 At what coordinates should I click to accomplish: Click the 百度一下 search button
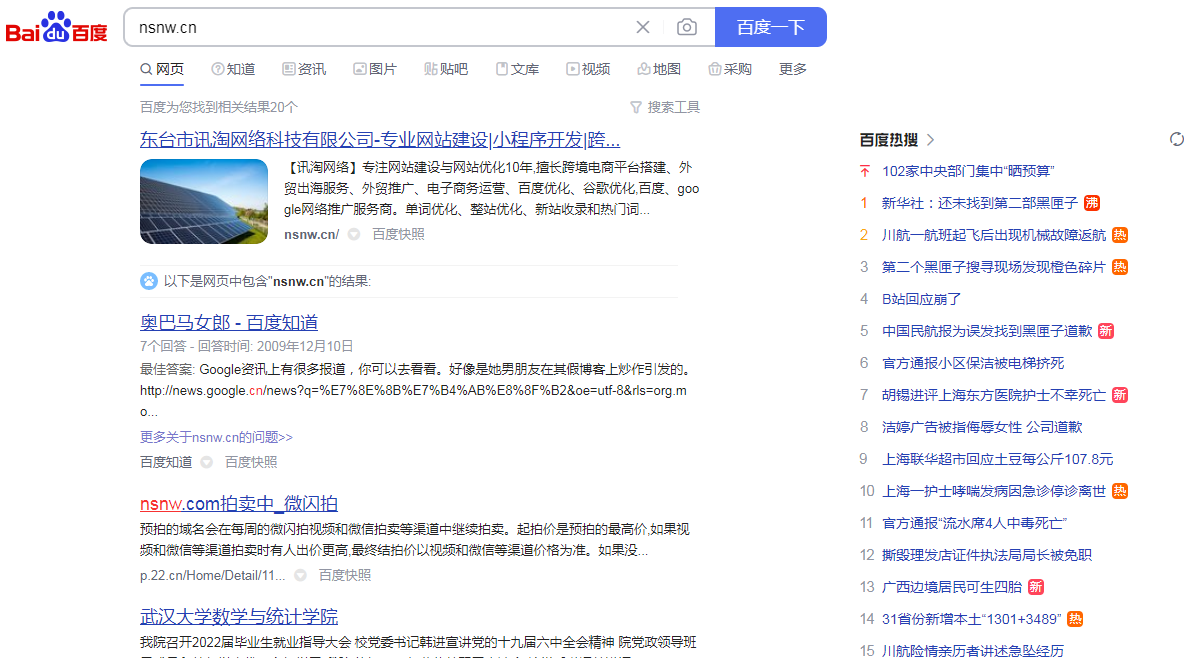770,27
